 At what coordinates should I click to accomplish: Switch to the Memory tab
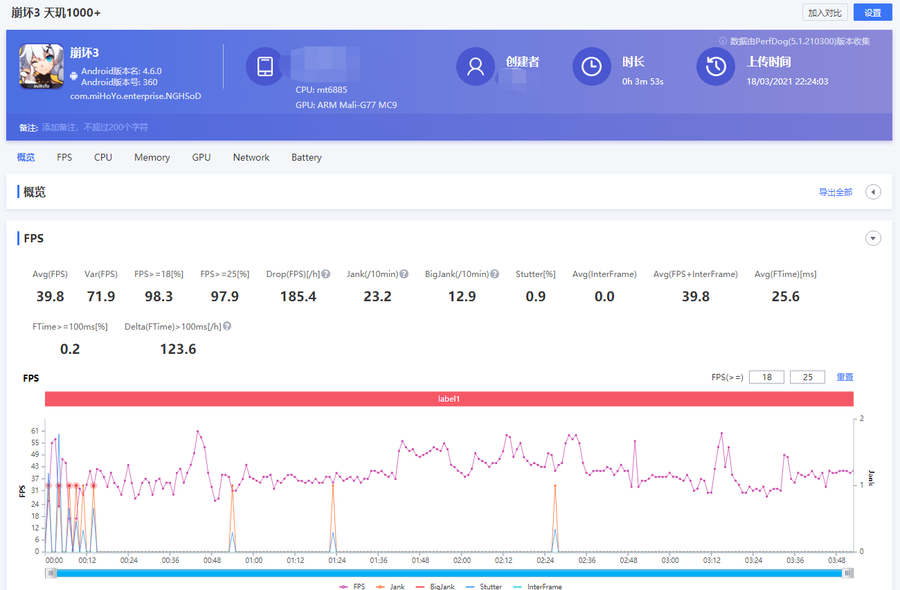coord(152,157)
